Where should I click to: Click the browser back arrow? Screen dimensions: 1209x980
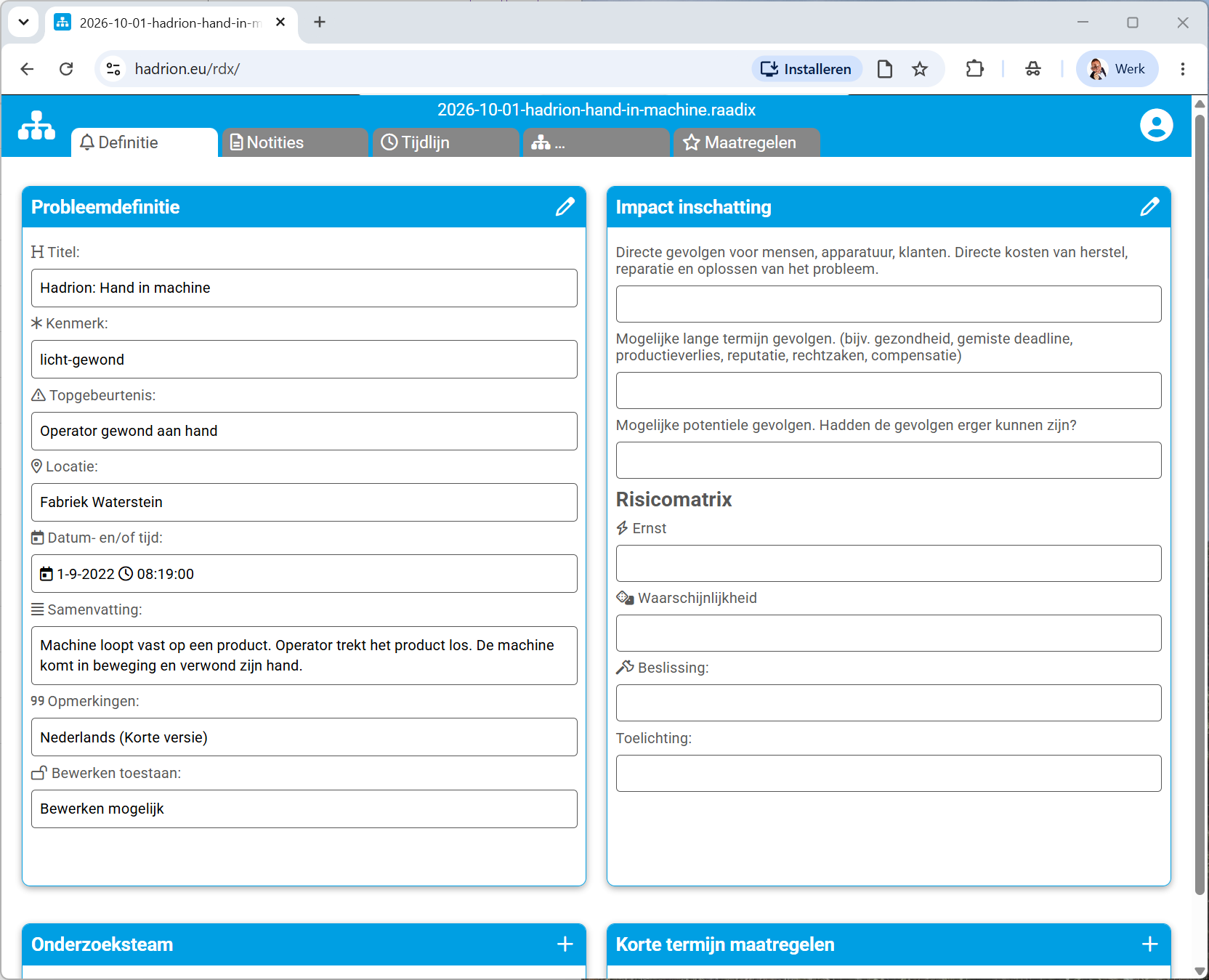tap(27, 69)
